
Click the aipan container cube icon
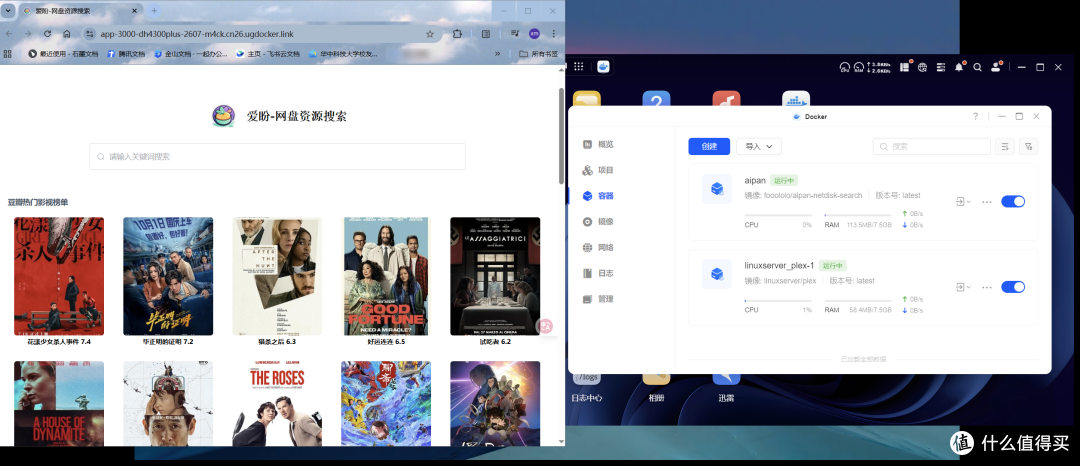click(x=716, y=189)
